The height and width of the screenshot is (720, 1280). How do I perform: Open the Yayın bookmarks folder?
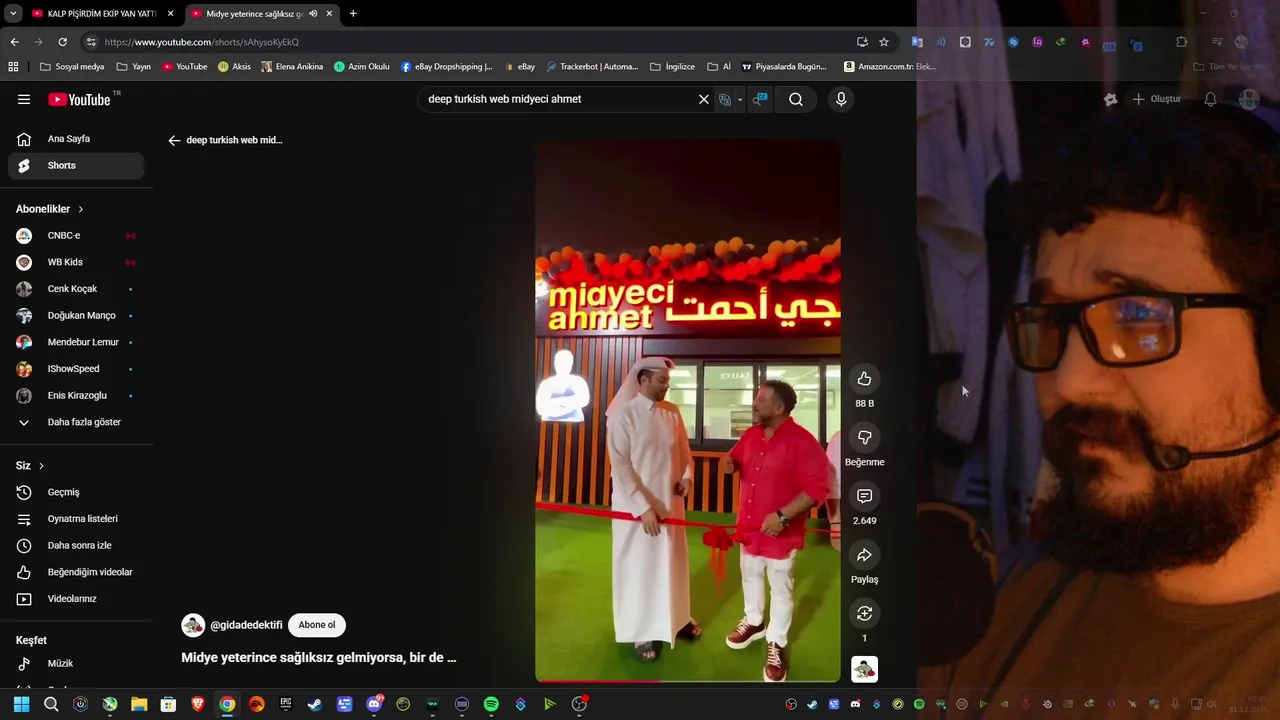134,67
